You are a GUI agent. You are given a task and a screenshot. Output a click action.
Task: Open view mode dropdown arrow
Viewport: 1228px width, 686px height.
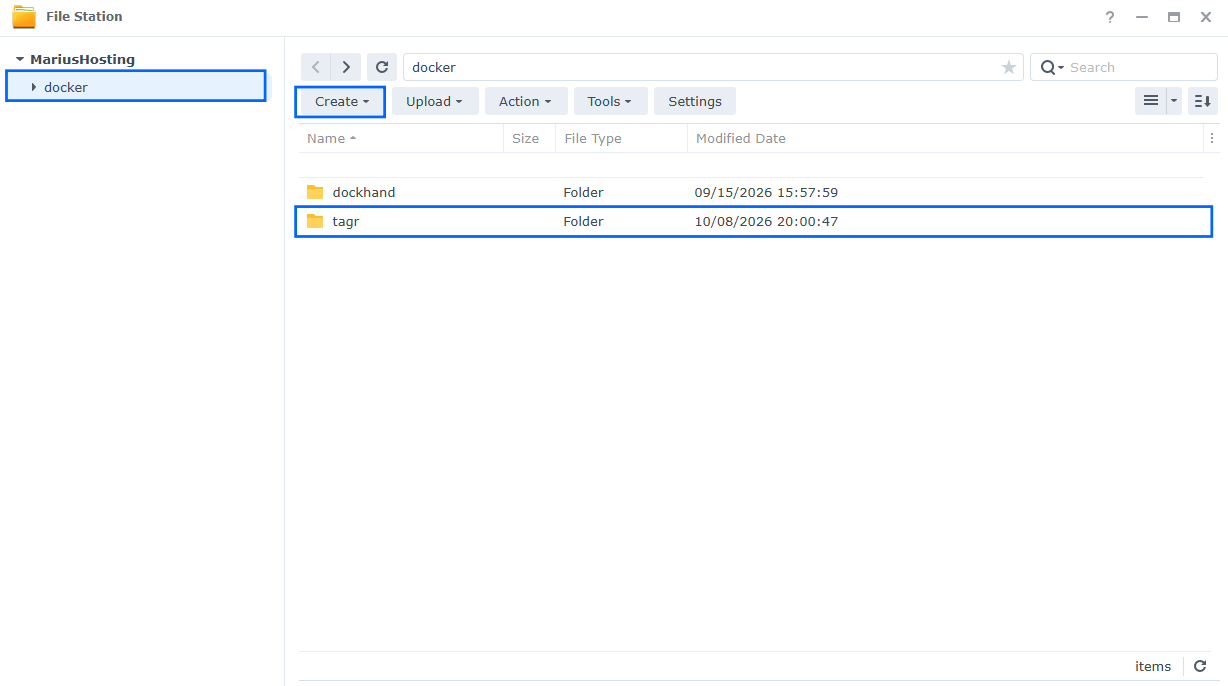(1174, 101)
